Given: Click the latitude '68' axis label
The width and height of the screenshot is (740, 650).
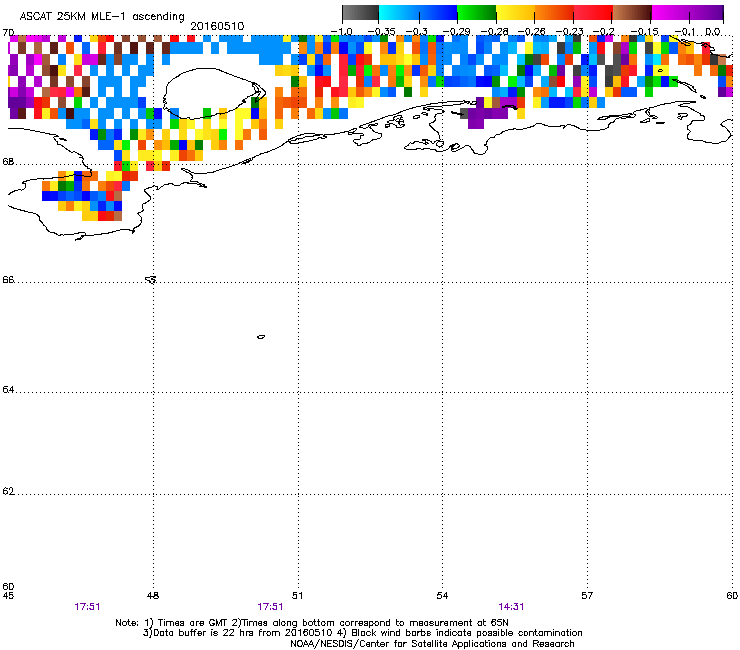Looking at the screenshot, I should coord(8,162).
